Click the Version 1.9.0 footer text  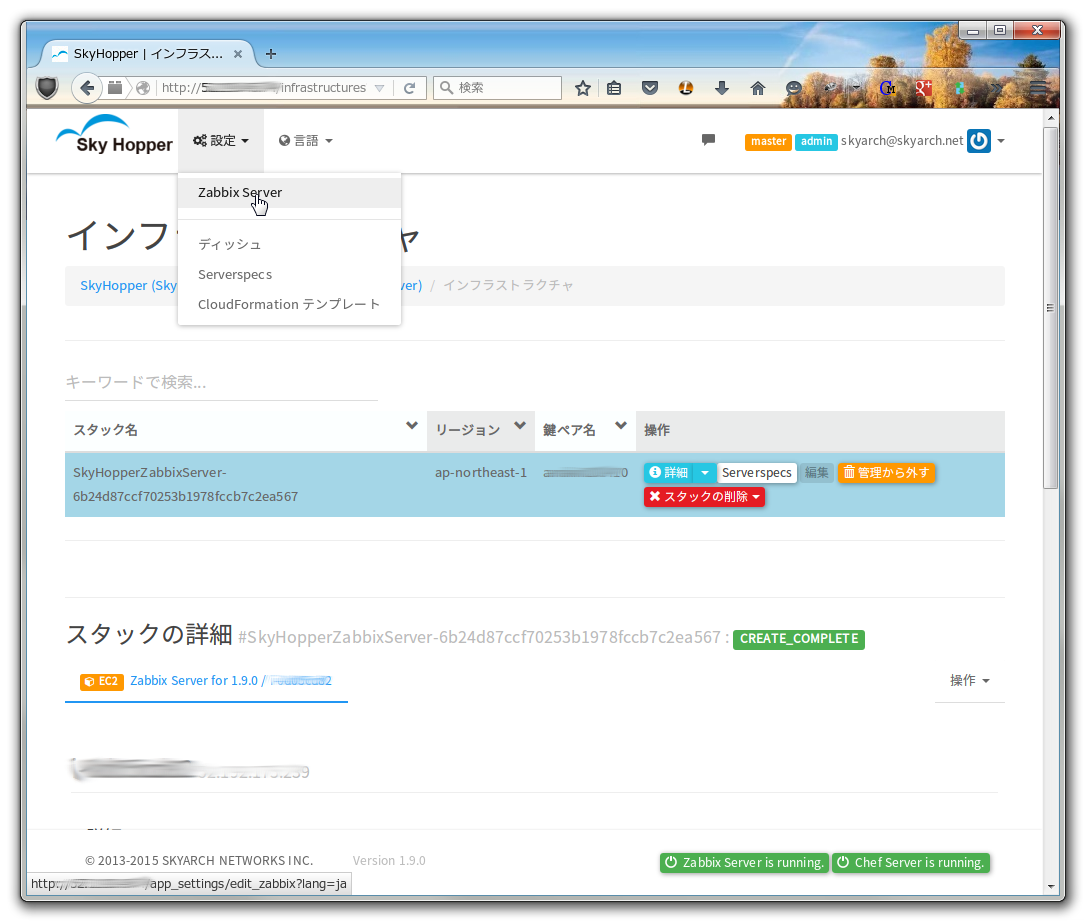pos(389,860)
